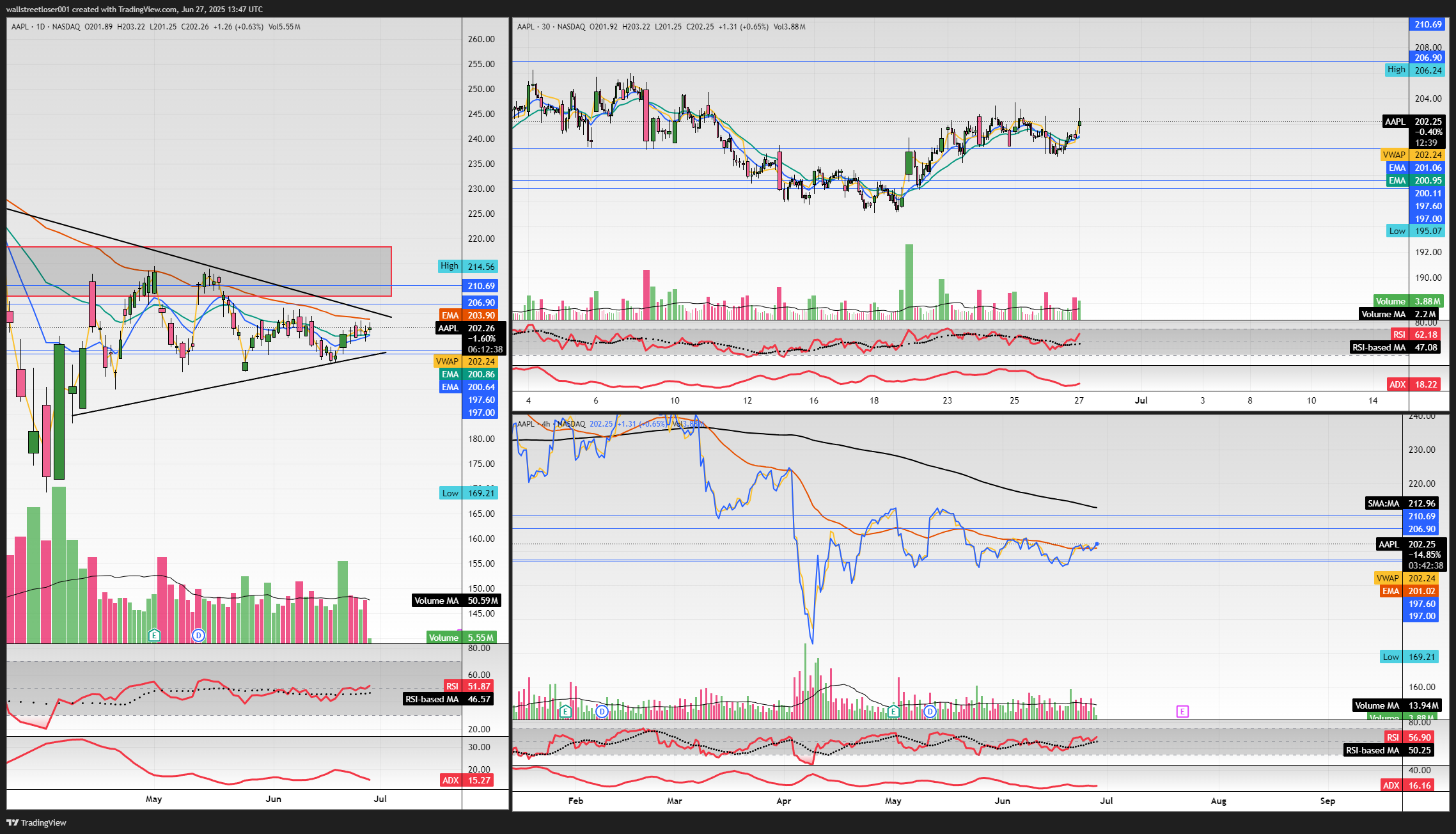Click Volume 3.88M label on 30-minute chart

coord(1408,301)
